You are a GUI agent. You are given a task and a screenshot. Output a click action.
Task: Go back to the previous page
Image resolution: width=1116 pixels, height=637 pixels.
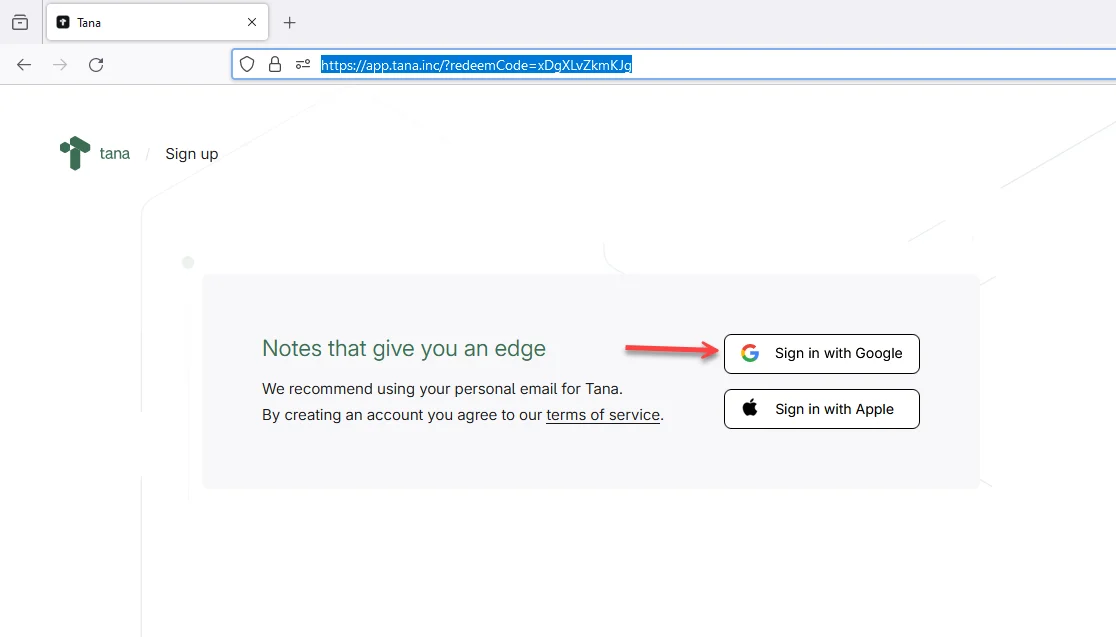point(24,65)
